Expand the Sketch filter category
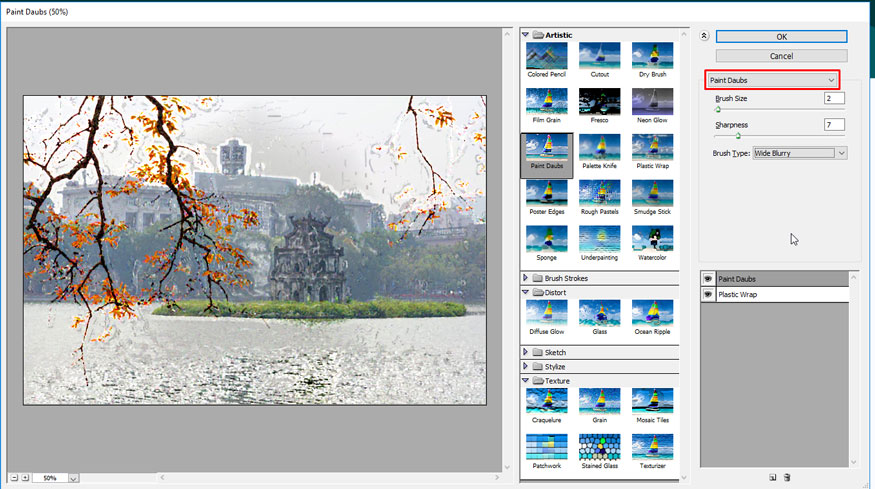The width and height of the screenshot is (875, 489). pos(527,352)
